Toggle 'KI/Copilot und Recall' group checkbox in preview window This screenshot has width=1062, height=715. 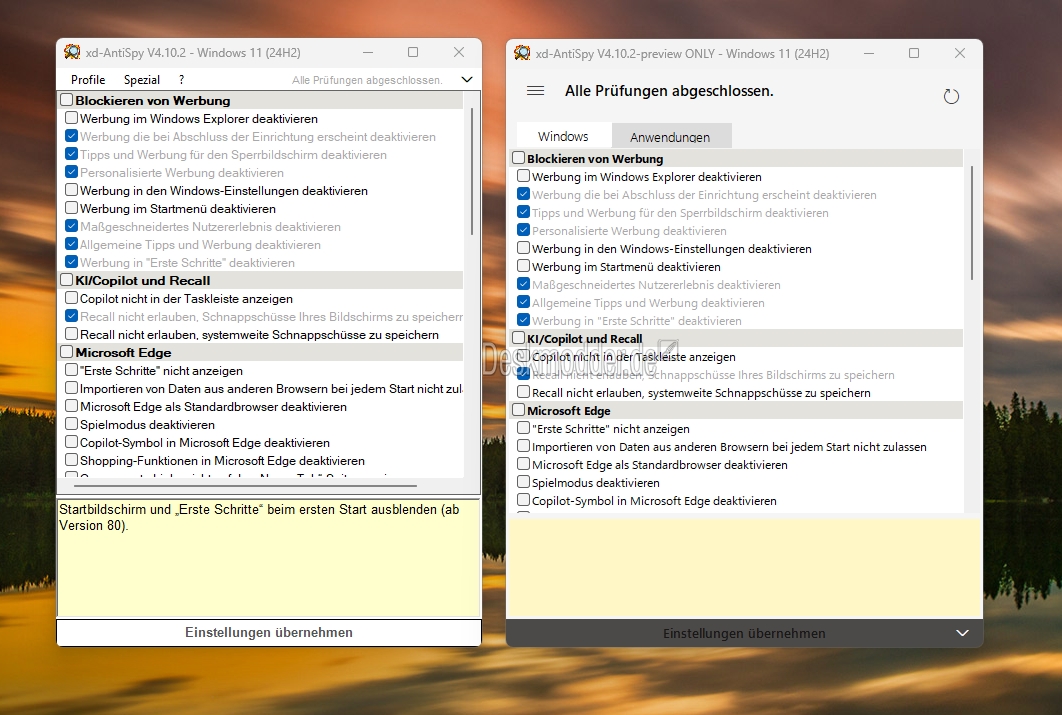[x=518, y=338]
